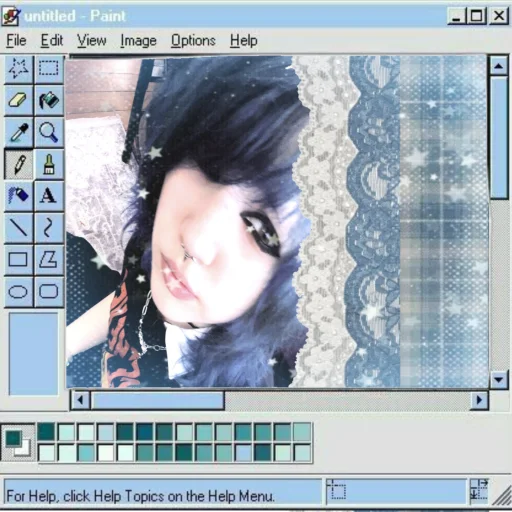Activate the Airbrush spray can tool
The height and width of the screenshot is (512, 512).
(x=19, y=196)
